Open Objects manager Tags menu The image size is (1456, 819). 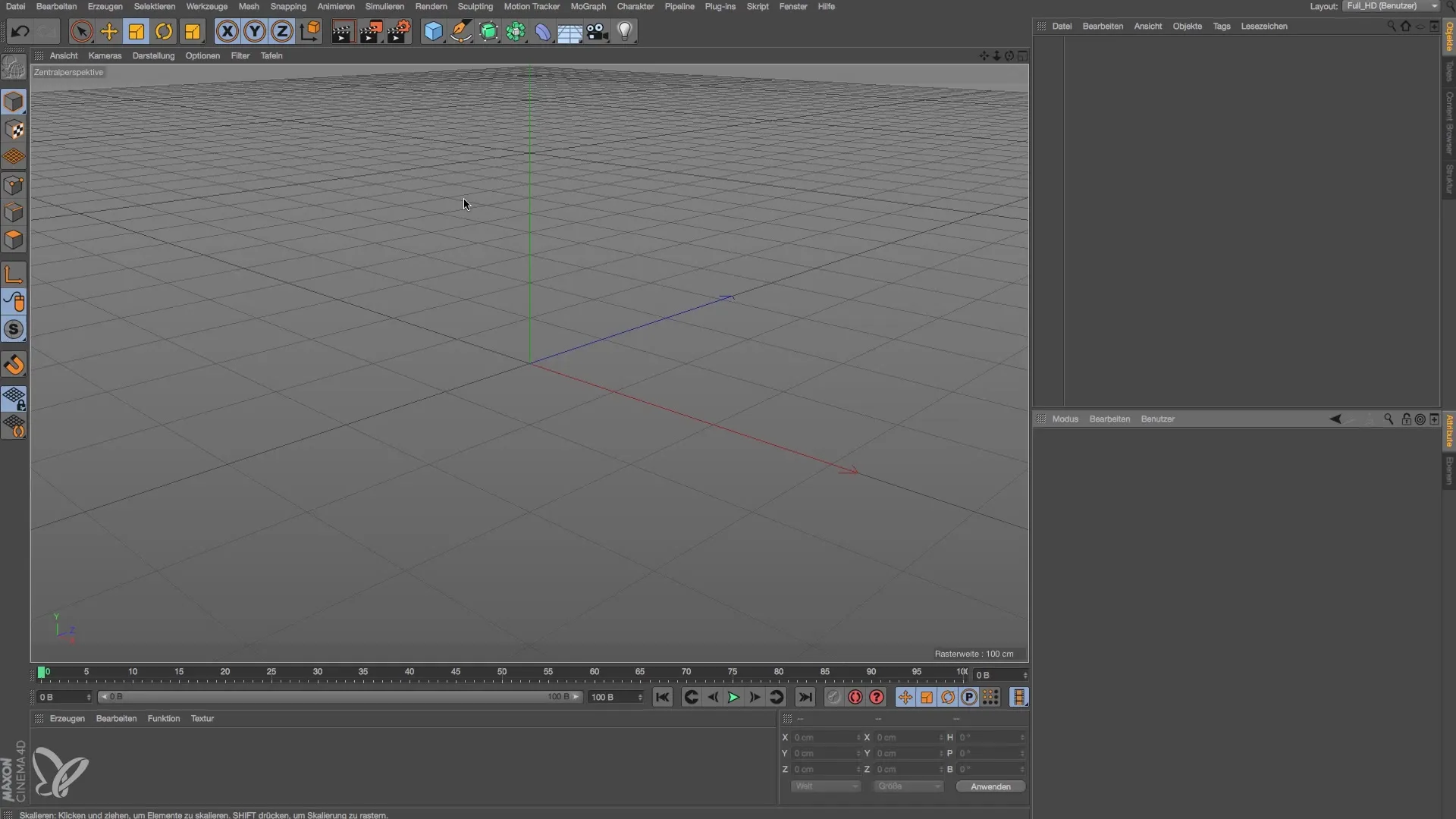(x=1221, y=26)
